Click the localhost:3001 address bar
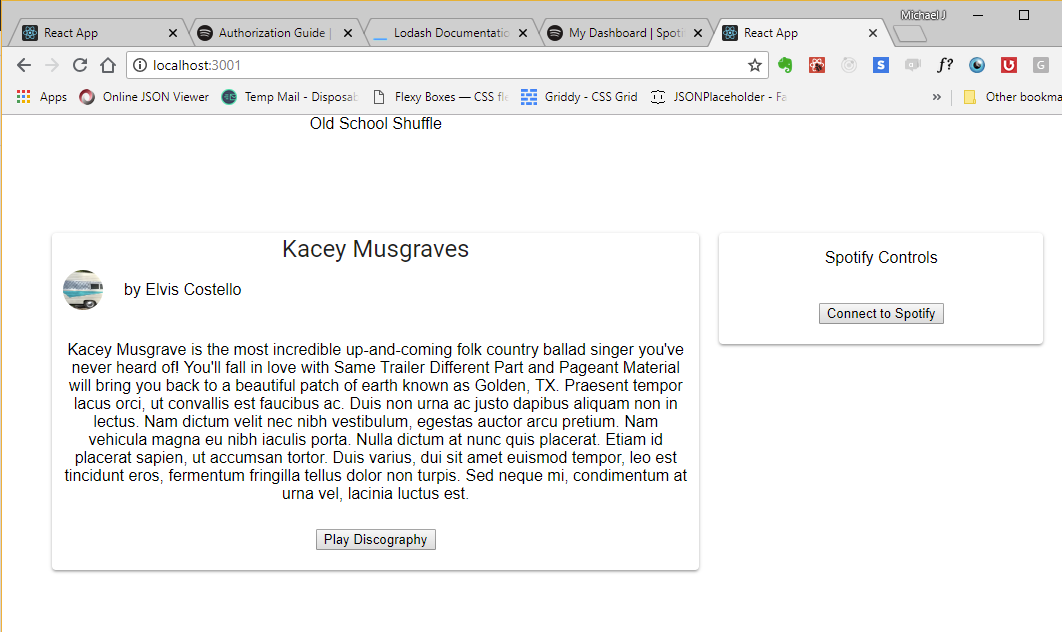This screenshot has height=632, width=1062. tap(446, 65)
